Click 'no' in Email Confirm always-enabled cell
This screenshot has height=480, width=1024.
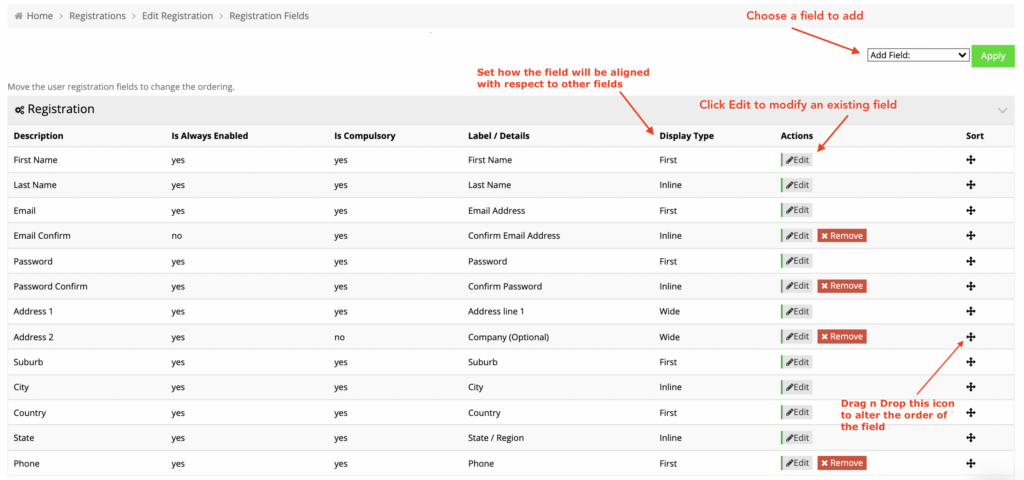[176, 236]
